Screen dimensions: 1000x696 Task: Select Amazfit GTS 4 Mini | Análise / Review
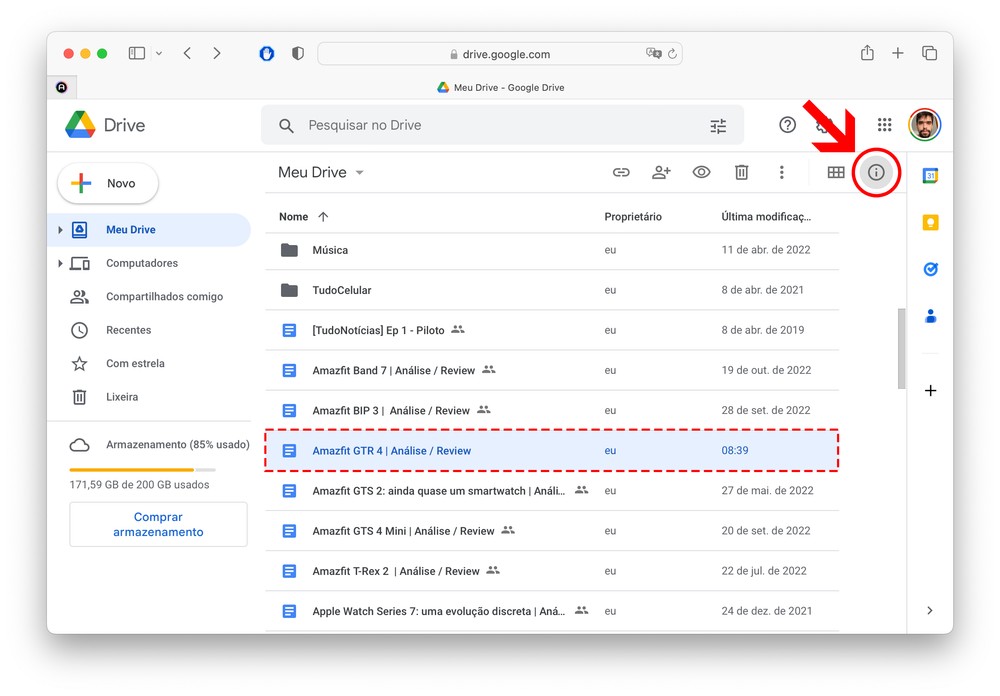tap(552, 531)
